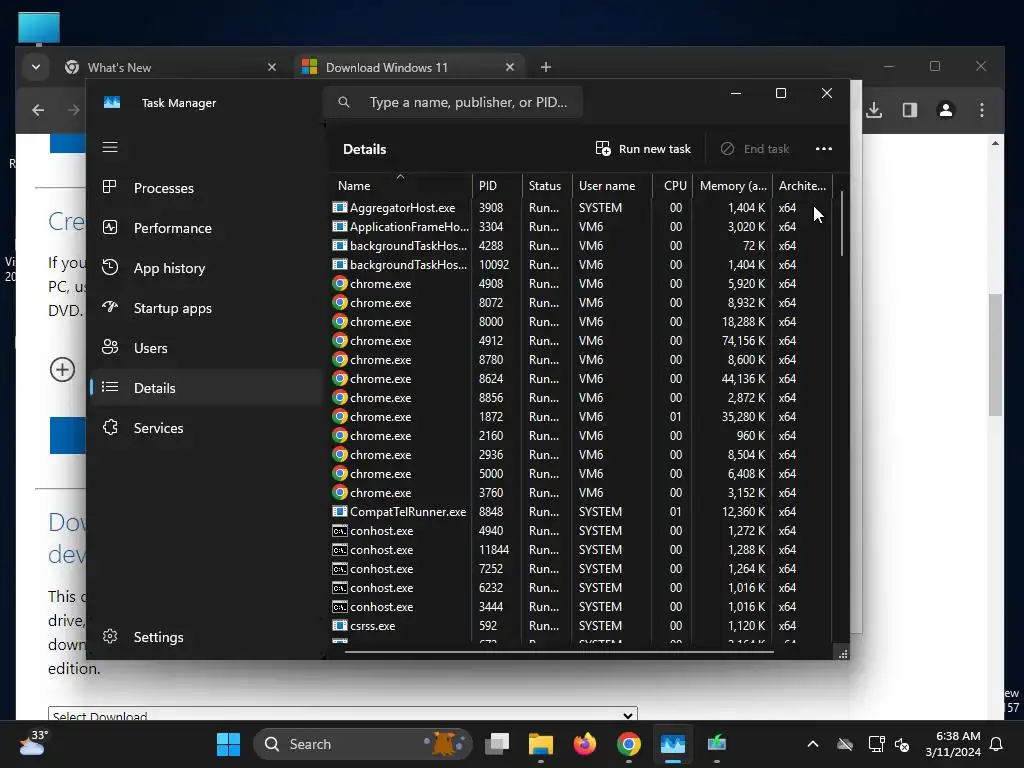This screenshot has height=768, width=1024.
Task: Click the horizontal scrollbar under process list
Action: tap(559, 651)
